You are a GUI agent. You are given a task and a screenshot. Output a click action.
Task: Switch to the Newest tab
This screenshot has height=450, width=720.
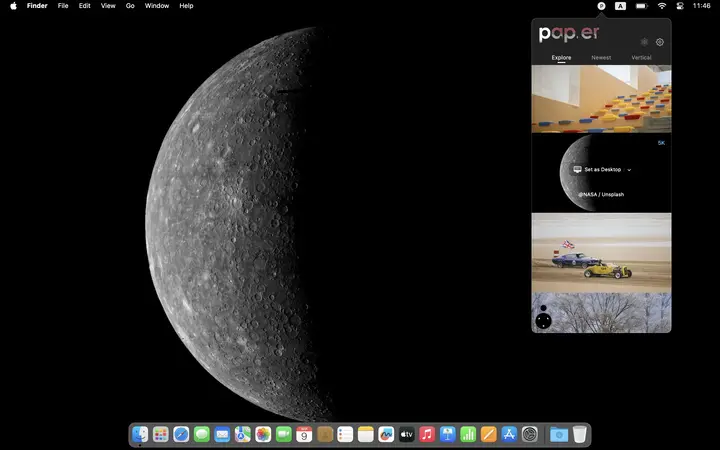click(601, 57)
